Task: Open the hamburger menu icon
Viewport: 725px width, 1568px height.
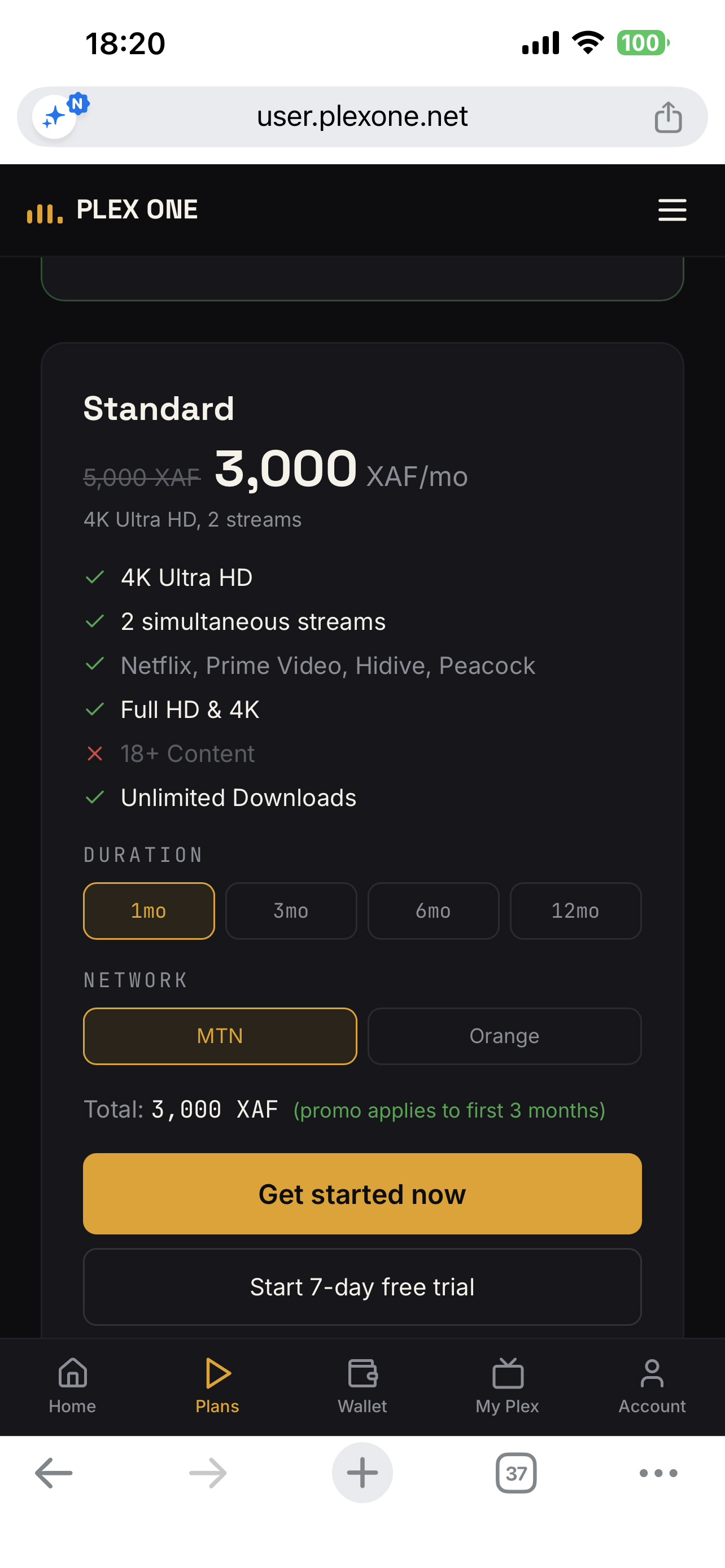Action: 672,210
